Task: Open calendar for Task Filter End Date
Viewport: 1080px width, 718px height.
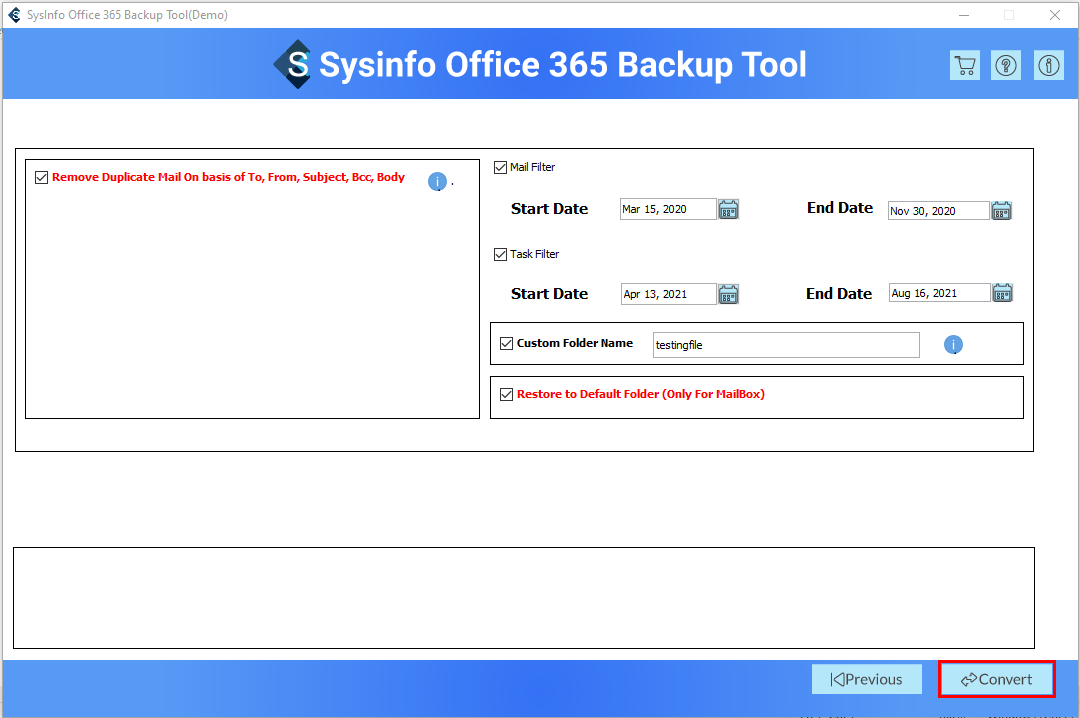Action: tap(1002, 293)
